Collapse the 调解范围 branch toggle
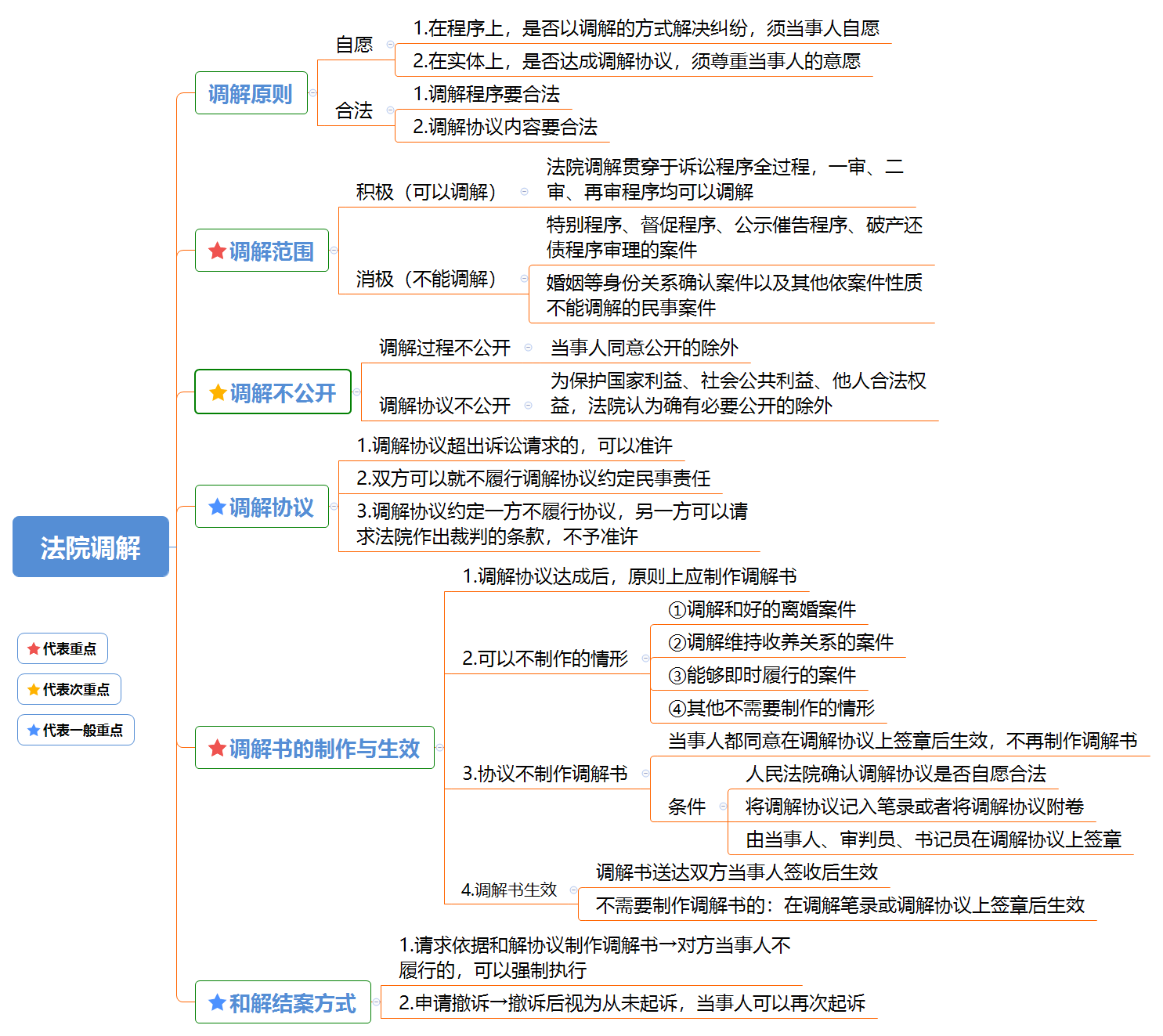This screenshot has height=1036, width=1163. coord(334,251)
